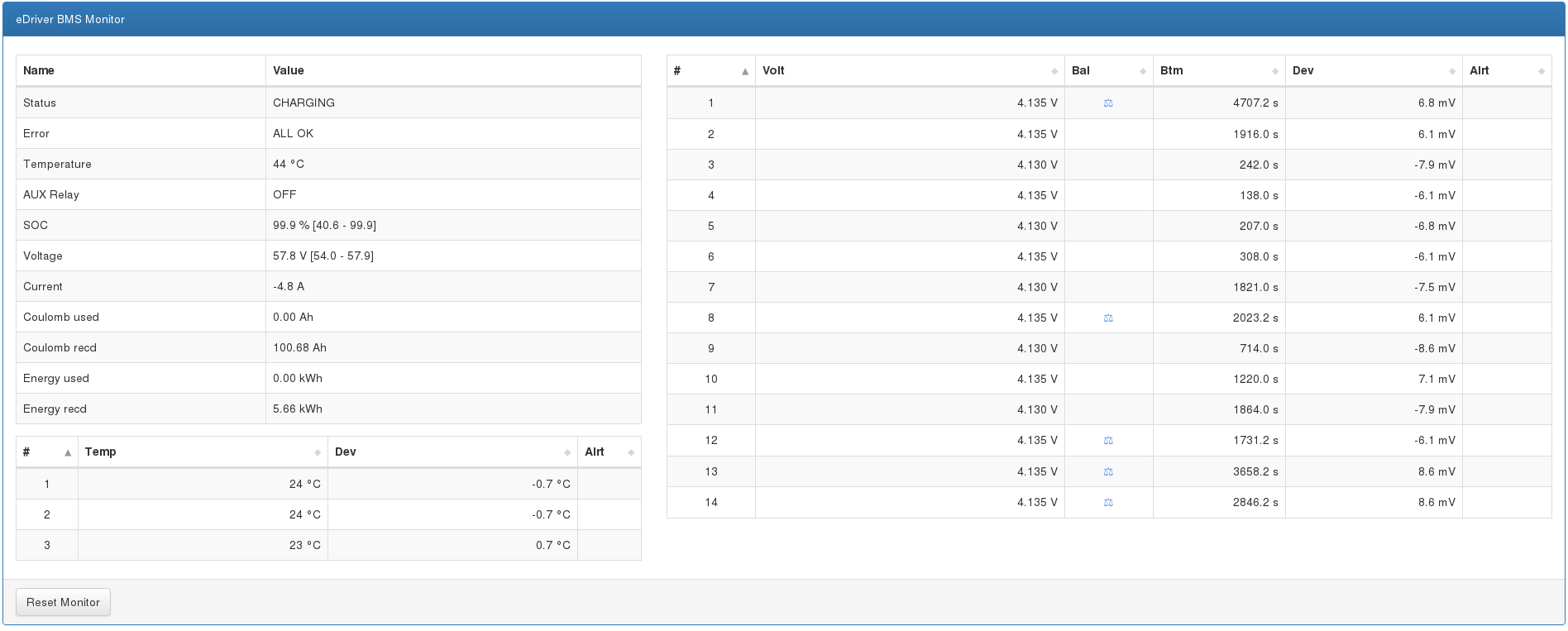Sort temperature table by Alrt column
1568x631 pixels.
(609, 452)
